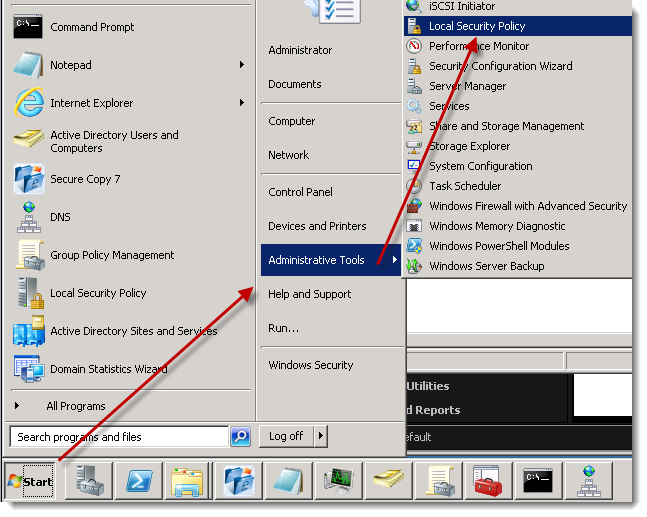
Task: Click the Start button
Action: [30, 481]
